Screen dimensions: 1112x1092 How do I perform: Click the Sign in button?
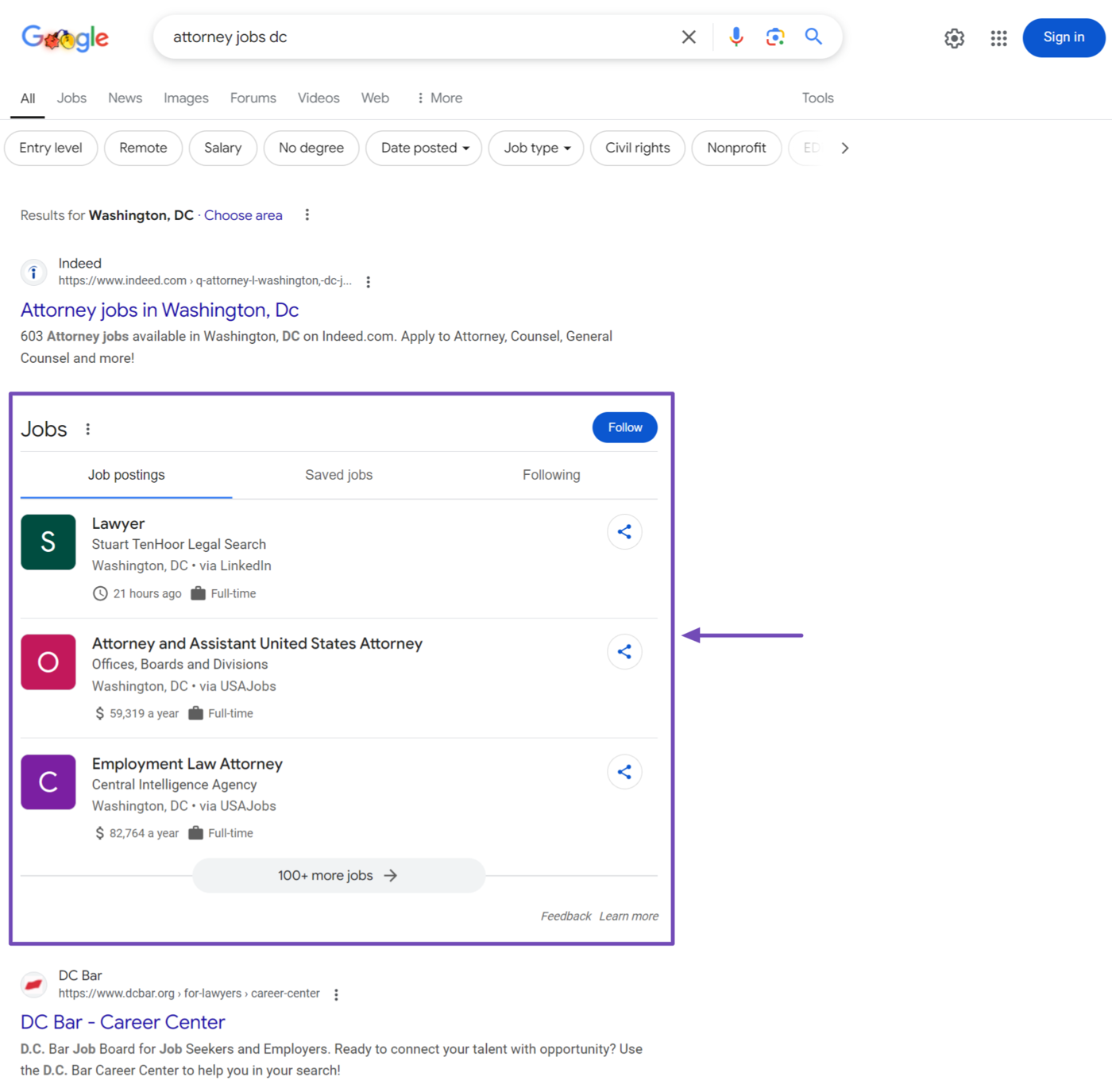pos(1064,37)
